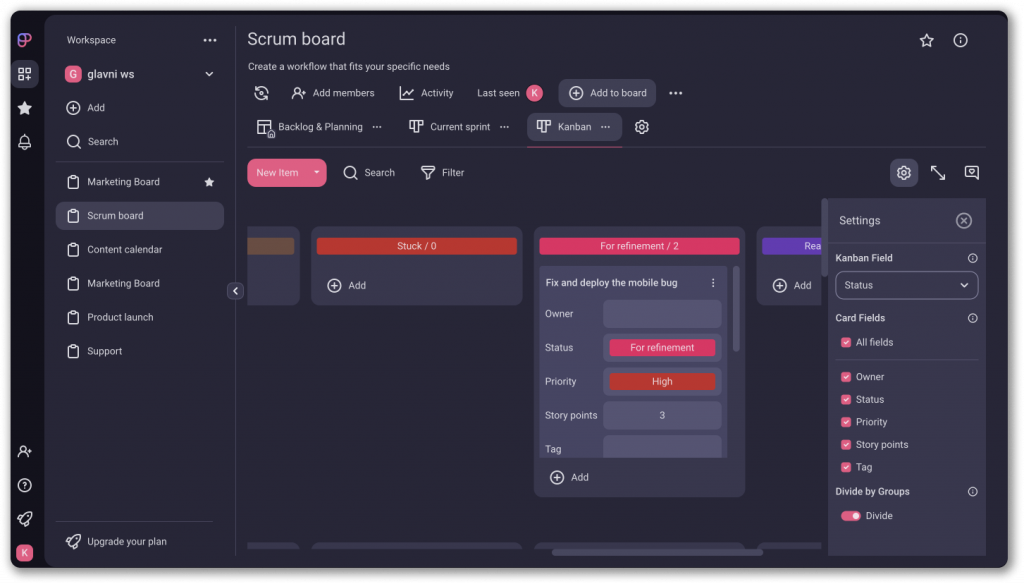1024x584 pixels.
Task: Open favorites star in left rail
Action: [25, 108]
